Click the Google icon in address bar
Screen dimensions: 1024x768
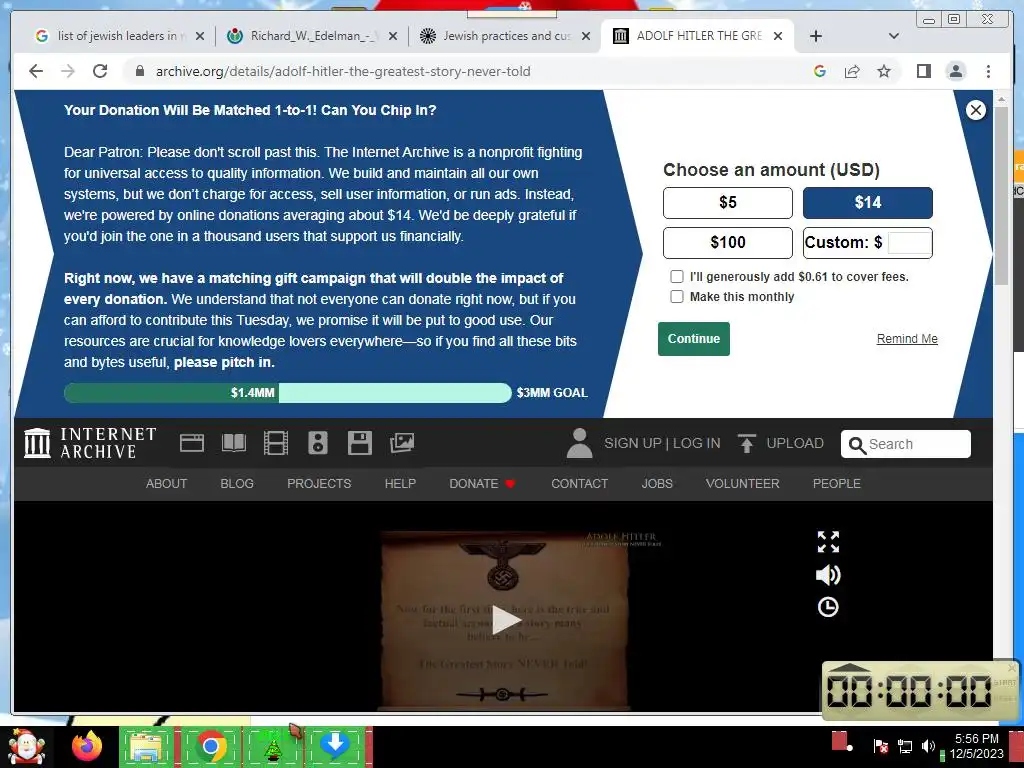(820, 71)
